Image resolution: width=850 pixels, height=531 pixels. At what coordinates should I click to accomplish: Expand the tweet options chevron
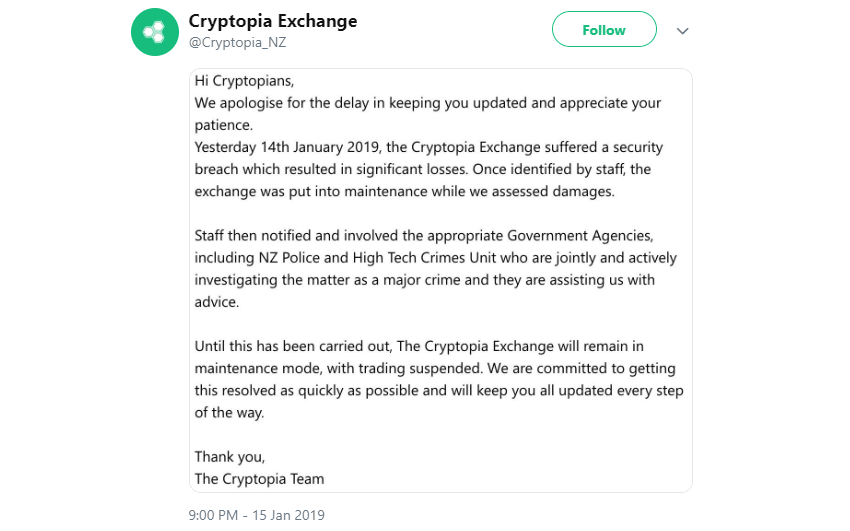[x=683, y=31]
